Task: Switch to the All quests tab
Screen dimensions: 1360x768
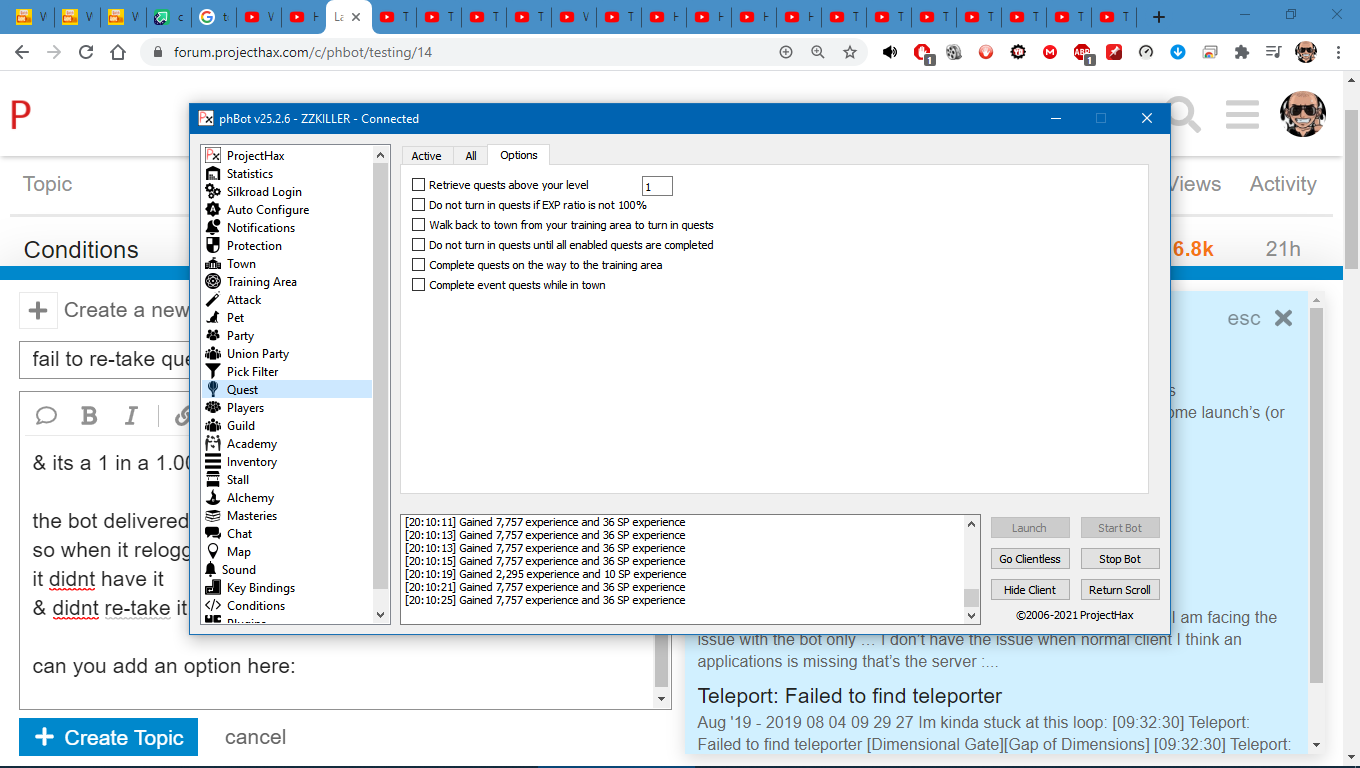Action: 471,156
